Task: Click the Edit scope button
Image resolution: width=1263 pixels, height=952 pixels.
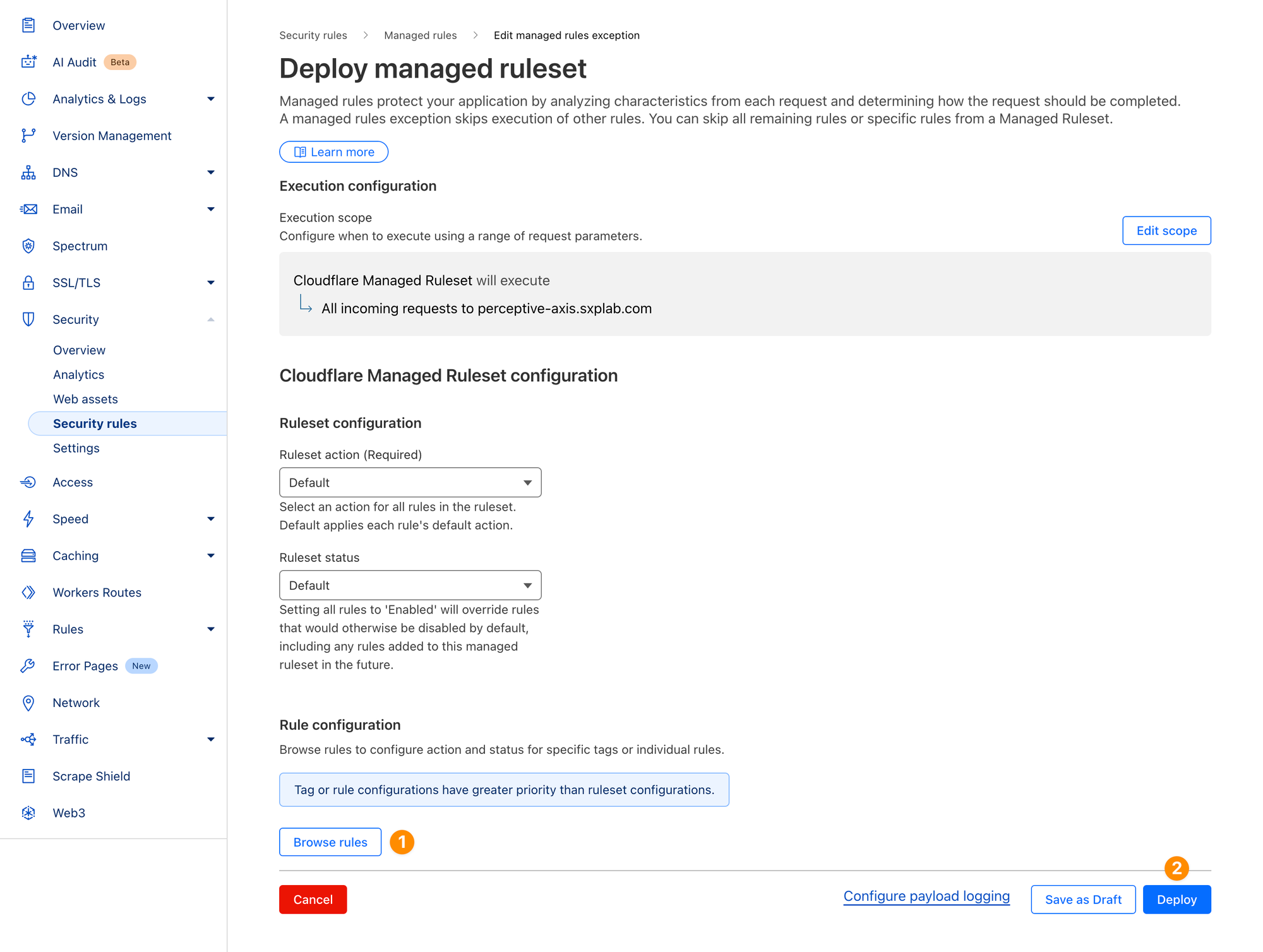Action: tap(1166, 230)
